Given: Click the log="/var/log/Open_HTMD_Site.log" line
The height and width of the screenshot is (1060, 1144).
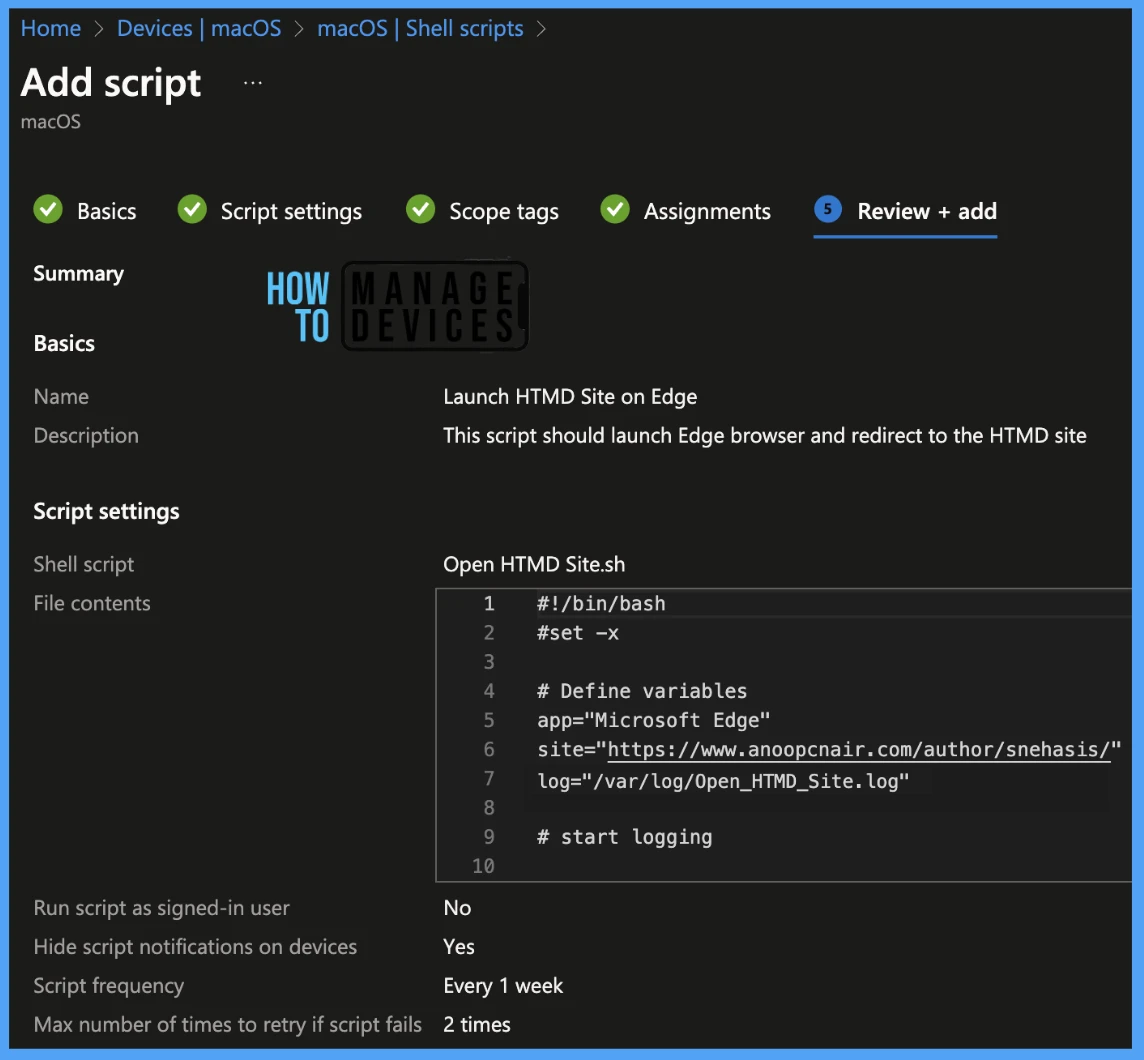Looking at the screenshot, I should (x=723, y=781).
